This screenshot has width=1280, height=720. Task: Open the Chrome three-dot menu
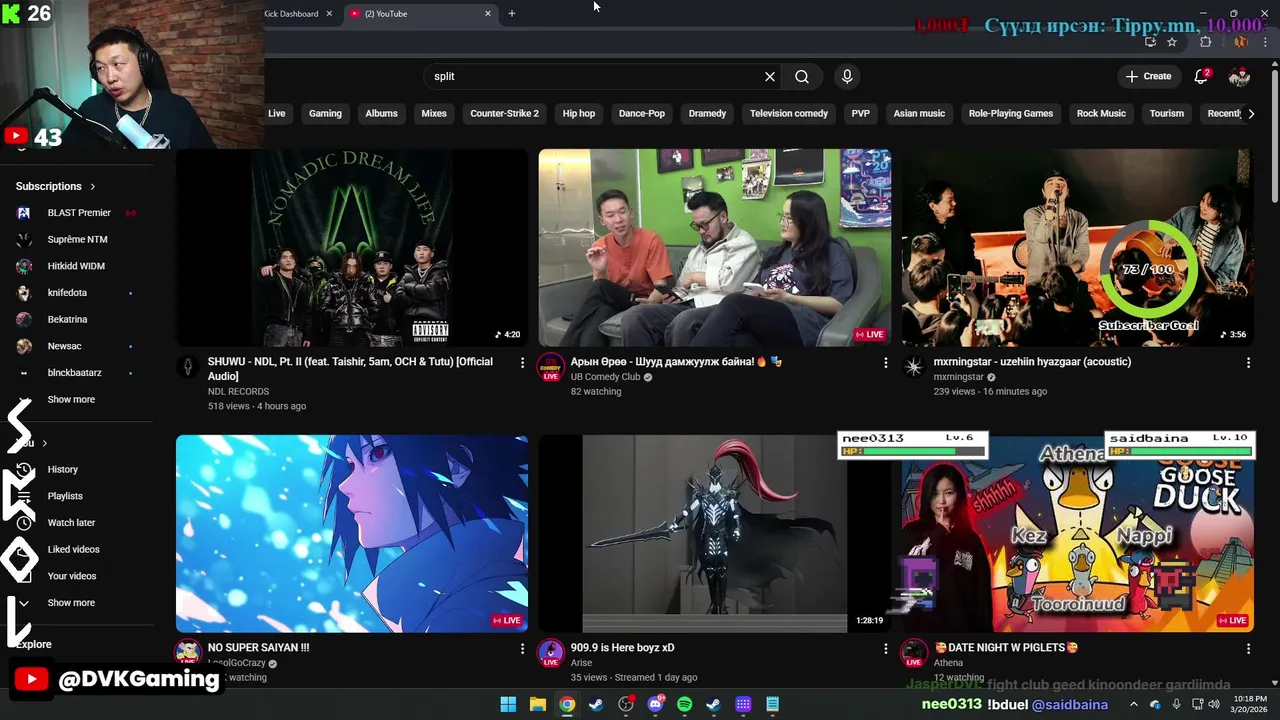pos(1267,42)
